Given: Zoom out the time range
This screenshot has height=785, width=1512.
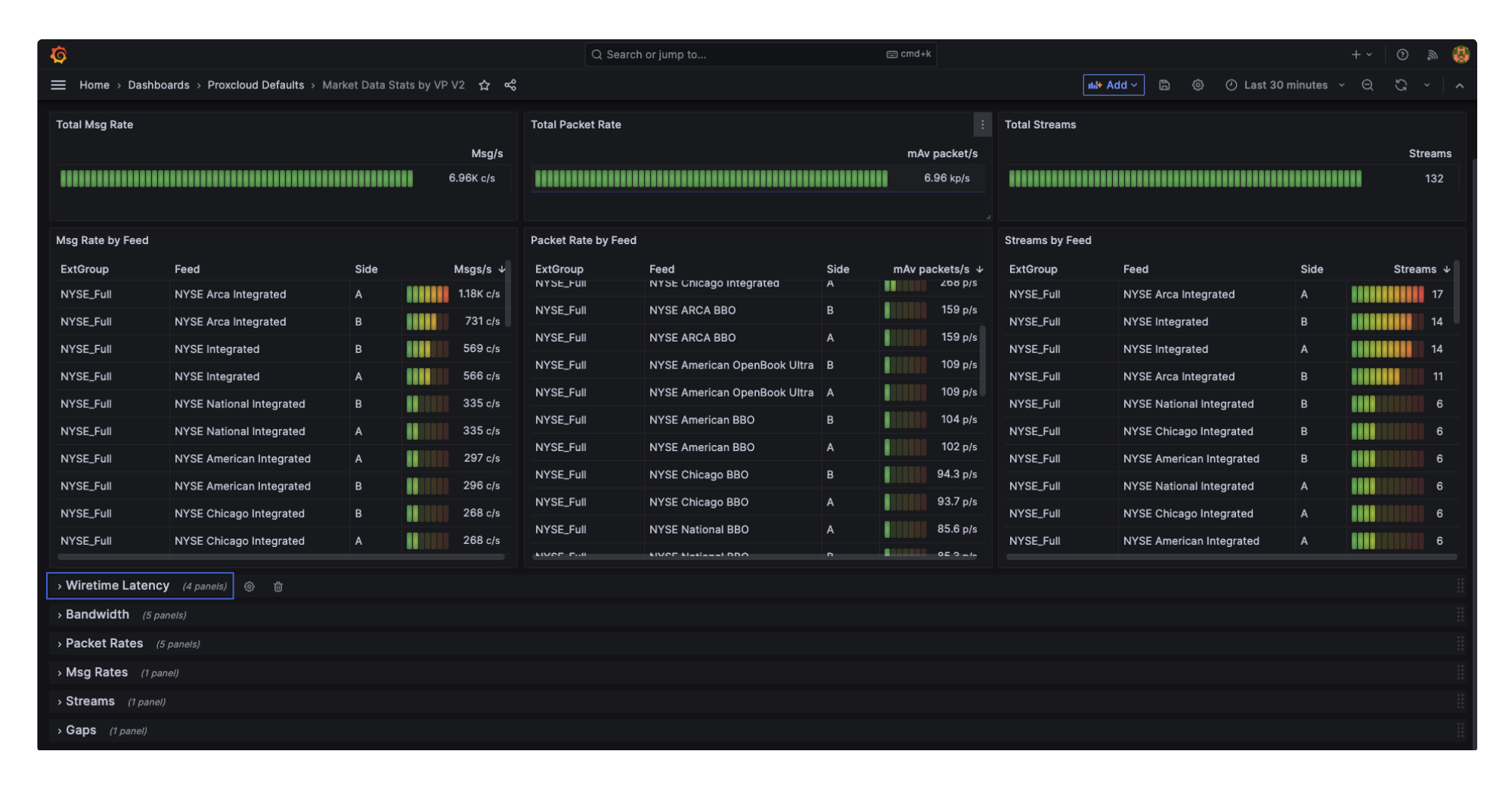Looking at the screenshot, I should tap(1368, 85).
